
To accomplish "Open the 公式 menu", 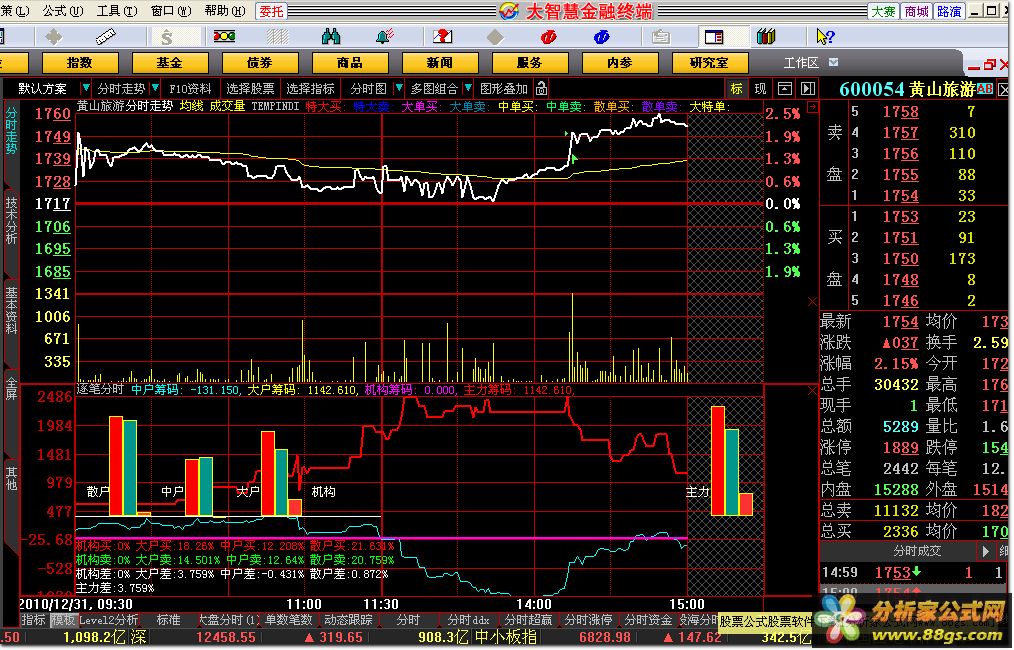I will pos(63,11).
